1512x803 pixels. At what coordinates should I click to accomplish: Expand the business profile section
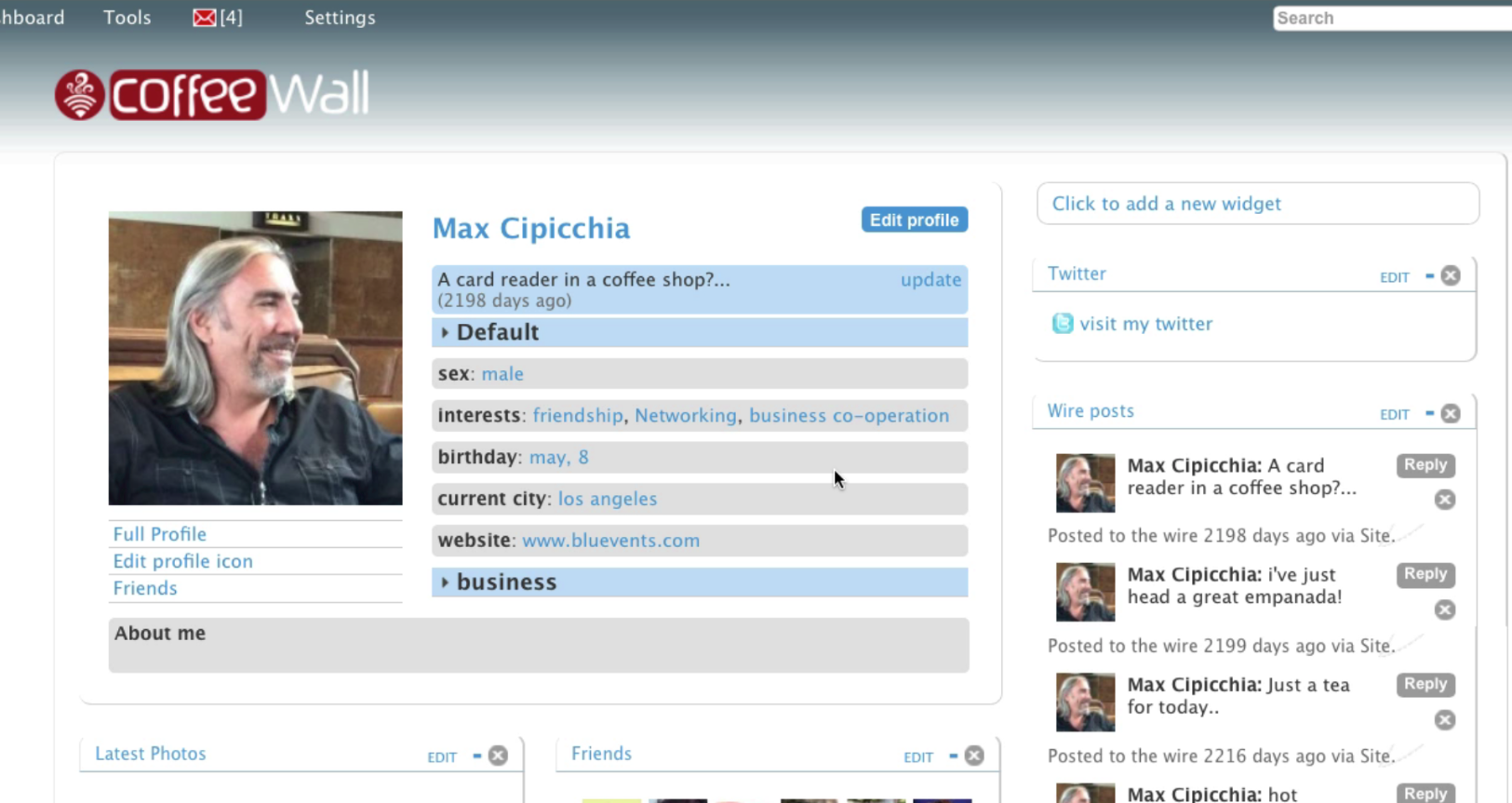pos(445,582)
